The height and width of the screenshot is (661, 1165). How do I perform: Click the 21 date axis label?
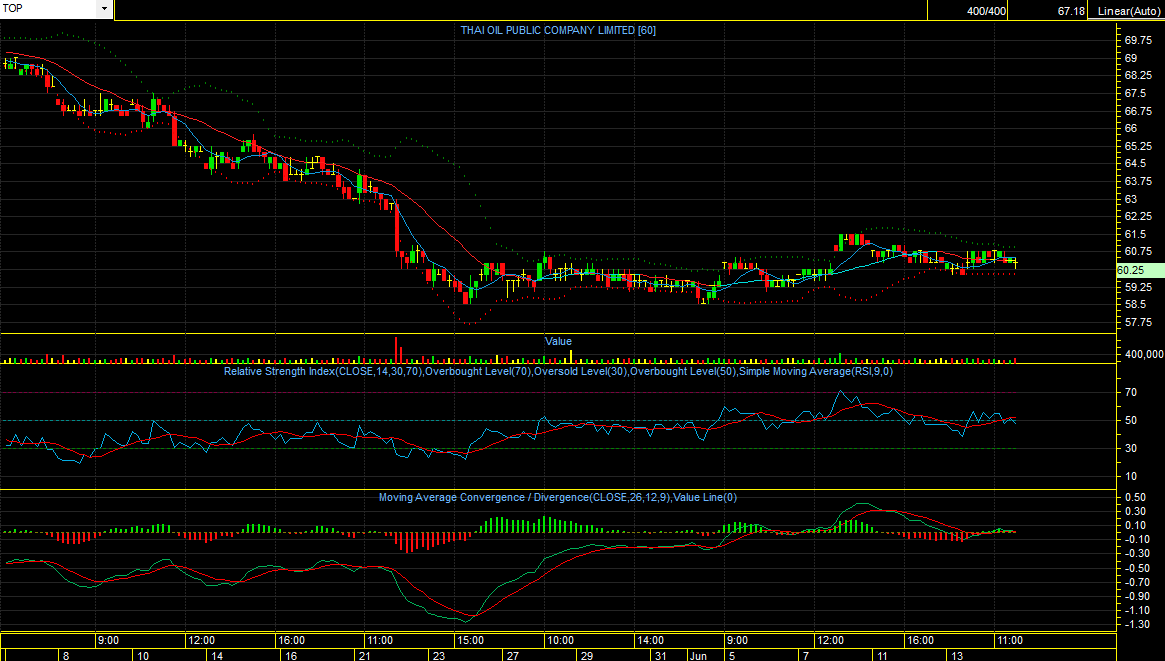click(365, 656)
